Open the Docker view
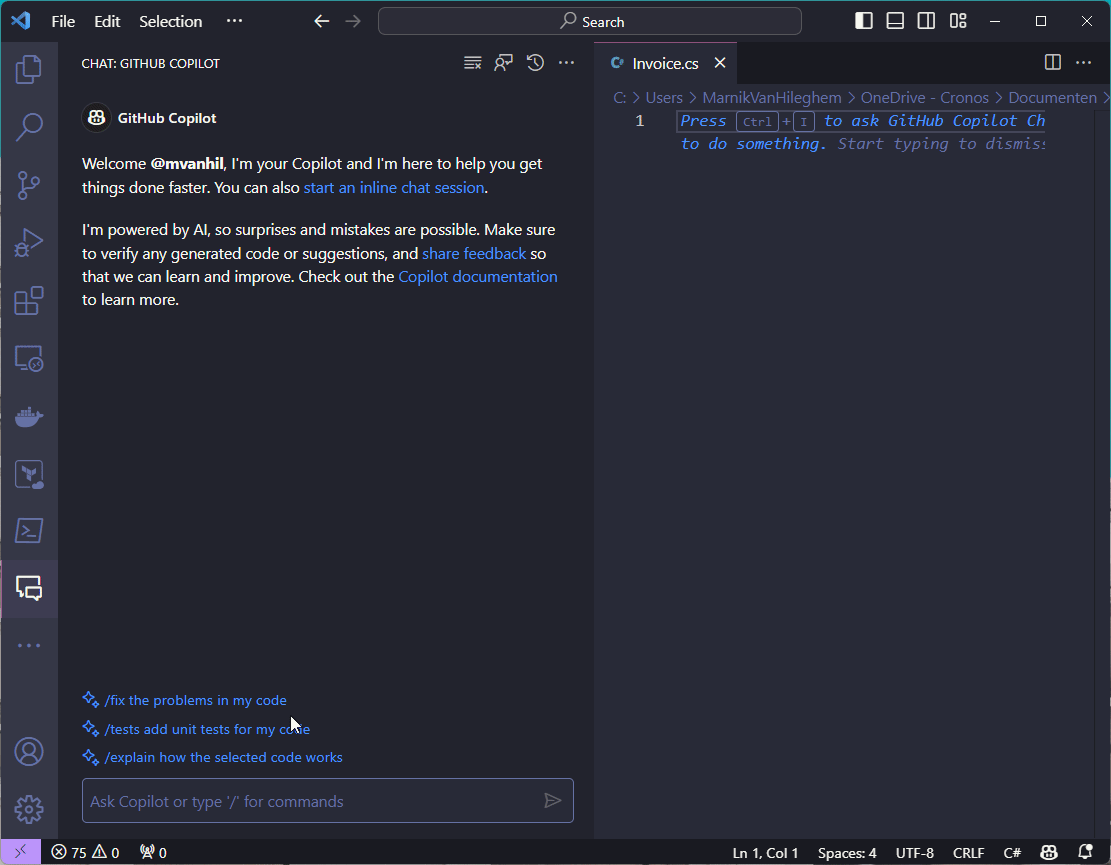The width and height of the screenshot is (1111, 865). [29, 417]
